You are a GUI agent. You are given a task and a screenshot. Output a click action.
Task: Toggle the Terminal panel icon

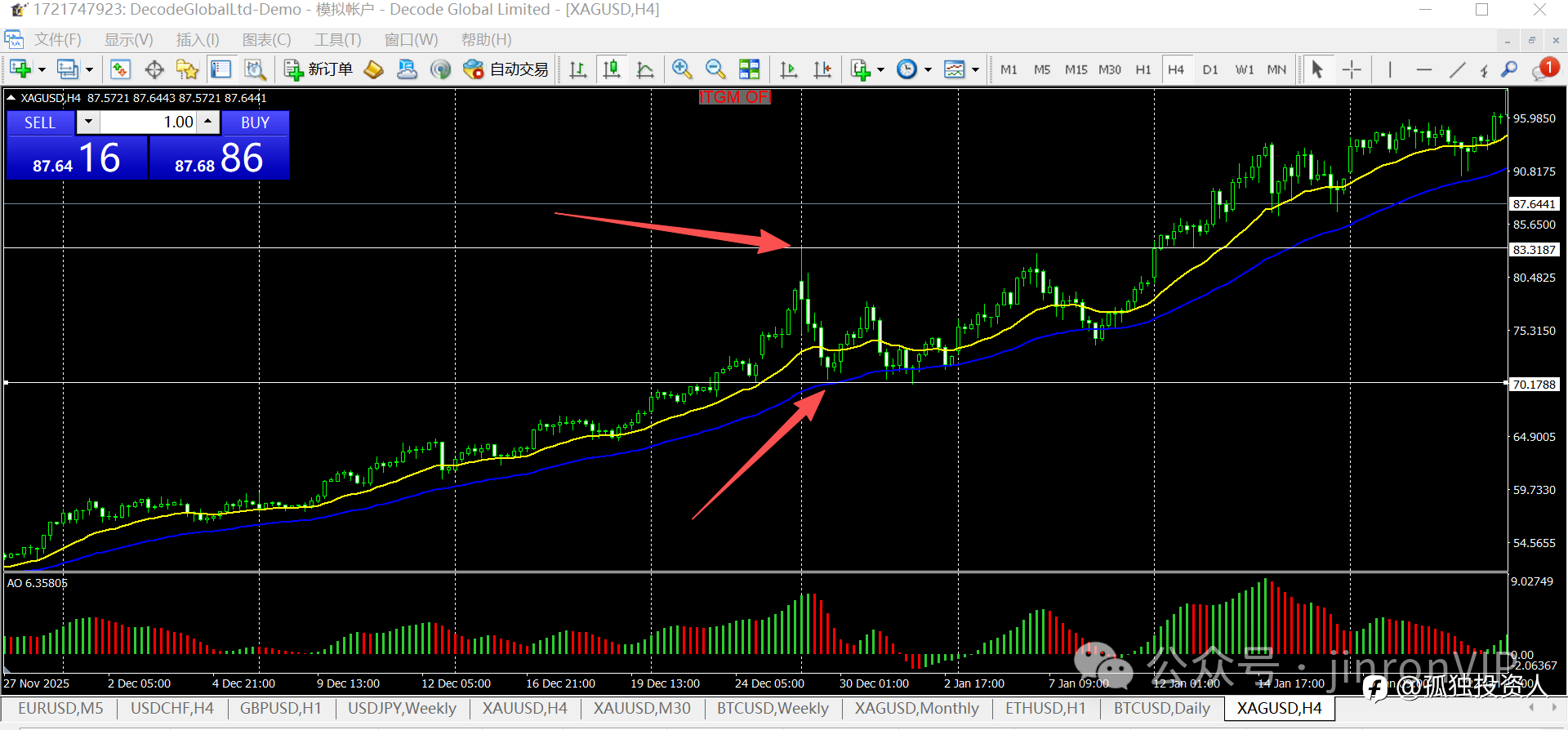click(220, 69)
